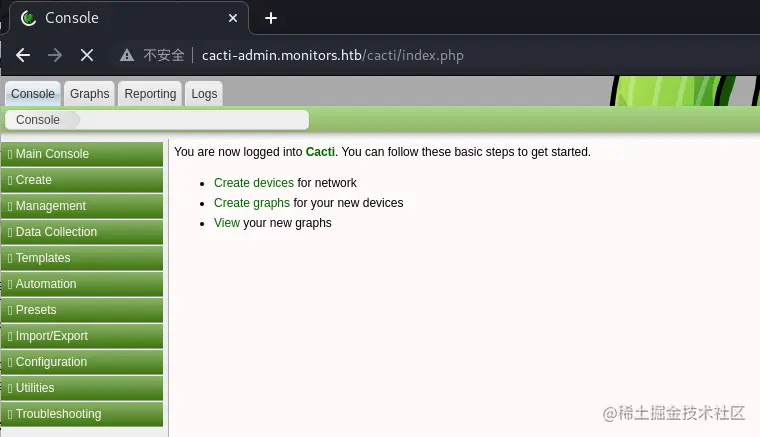Viewport: 760px width, 437px height.
Task: Click the 不安全 security label
Action: 164,55
